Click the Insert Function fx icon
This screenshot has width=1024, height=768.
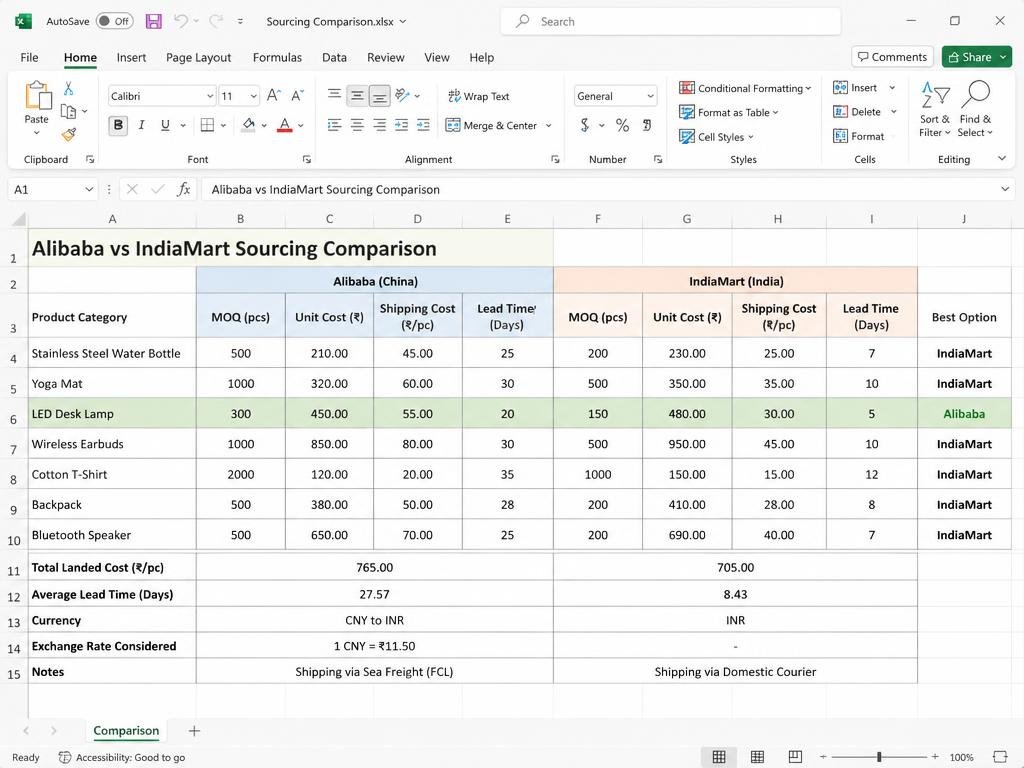[x=184, y=189]
